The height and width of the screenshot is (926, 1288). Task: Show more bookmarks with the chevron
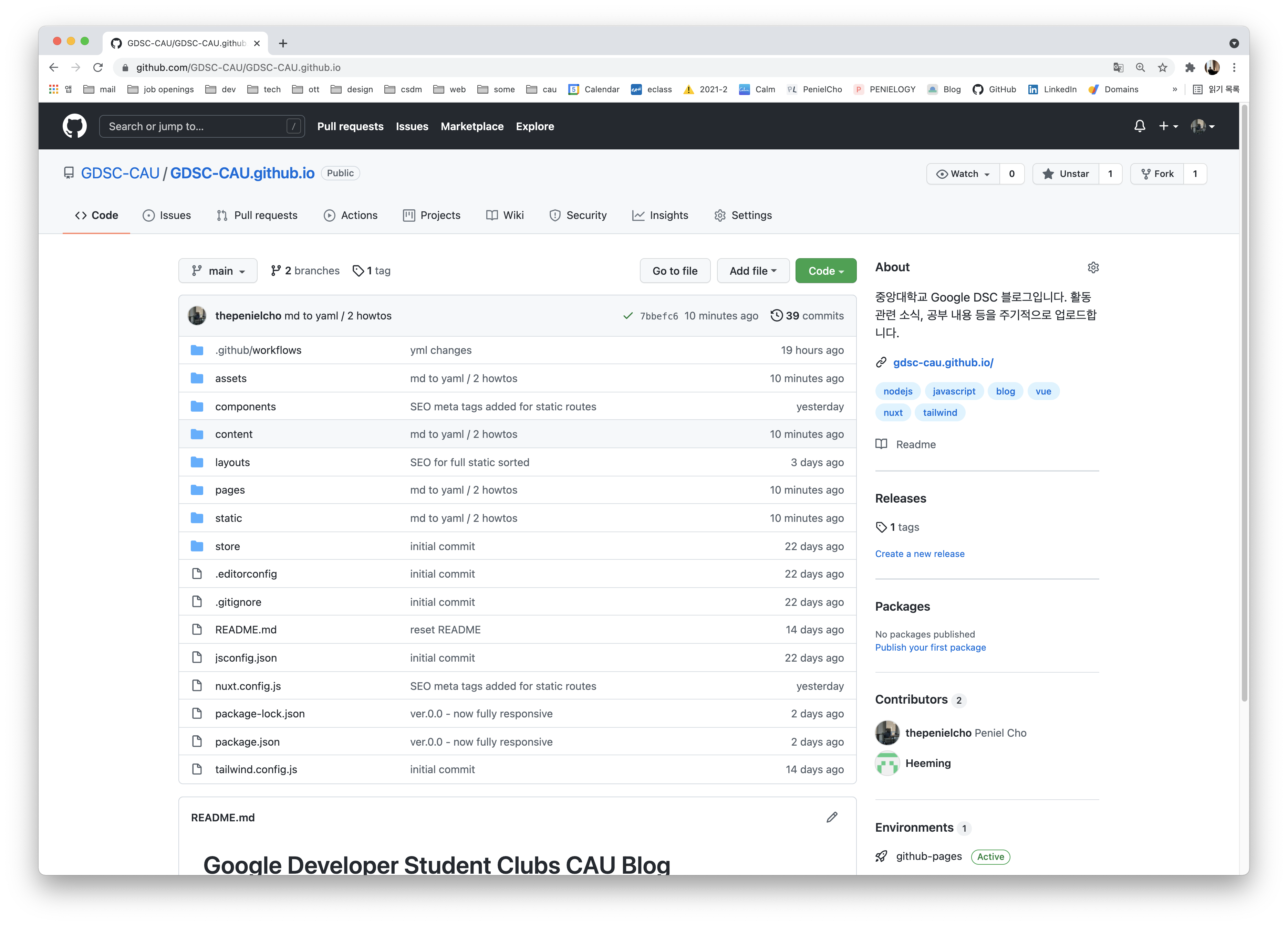click(x=1175, y=89)
